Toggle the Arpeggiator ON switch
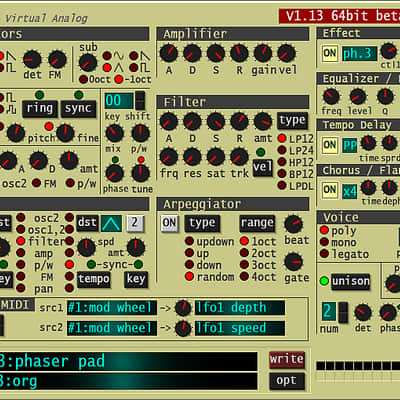Image resolution: width=400 pixels, height=400 pixels. coord(169,223)
